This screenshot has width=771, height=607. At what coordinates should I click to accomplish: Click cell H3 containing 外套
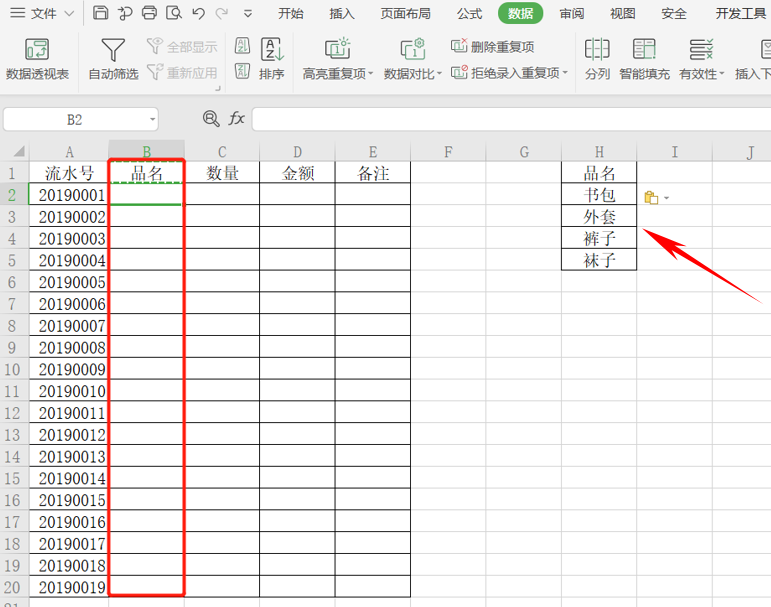599,217
